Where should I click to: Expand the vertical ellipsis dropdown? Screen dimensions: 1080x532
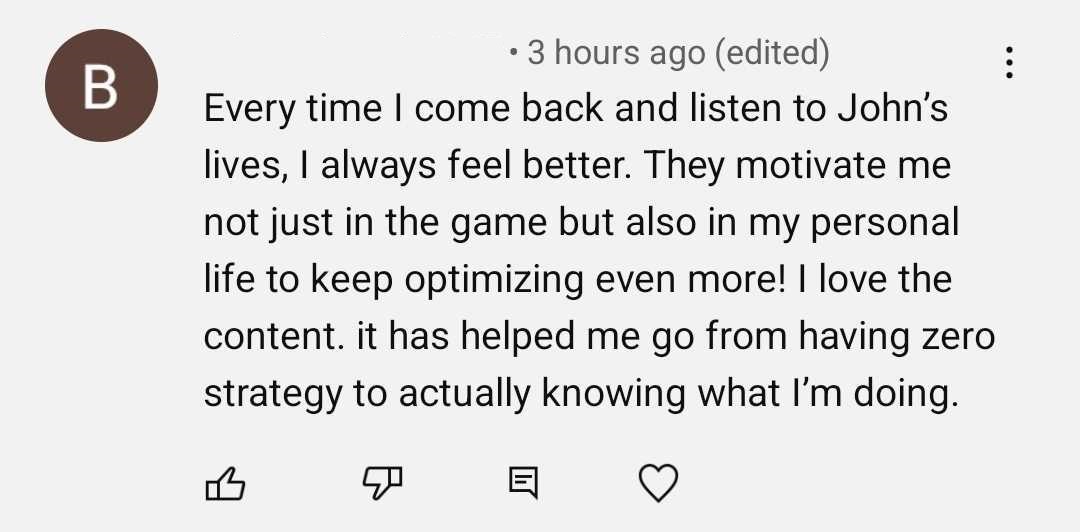pyautogui.click(x=1010, y=63)
